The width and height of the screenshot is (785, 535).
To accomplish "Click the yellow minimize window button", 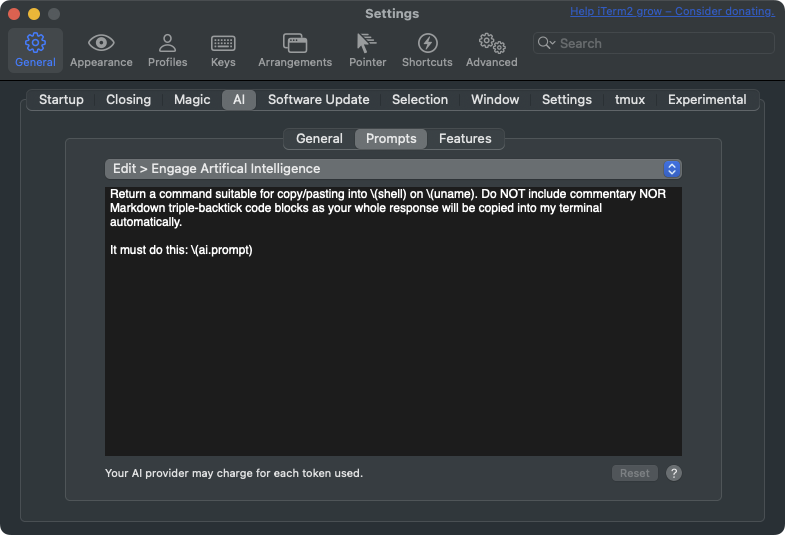I will (x=34, y=14).
